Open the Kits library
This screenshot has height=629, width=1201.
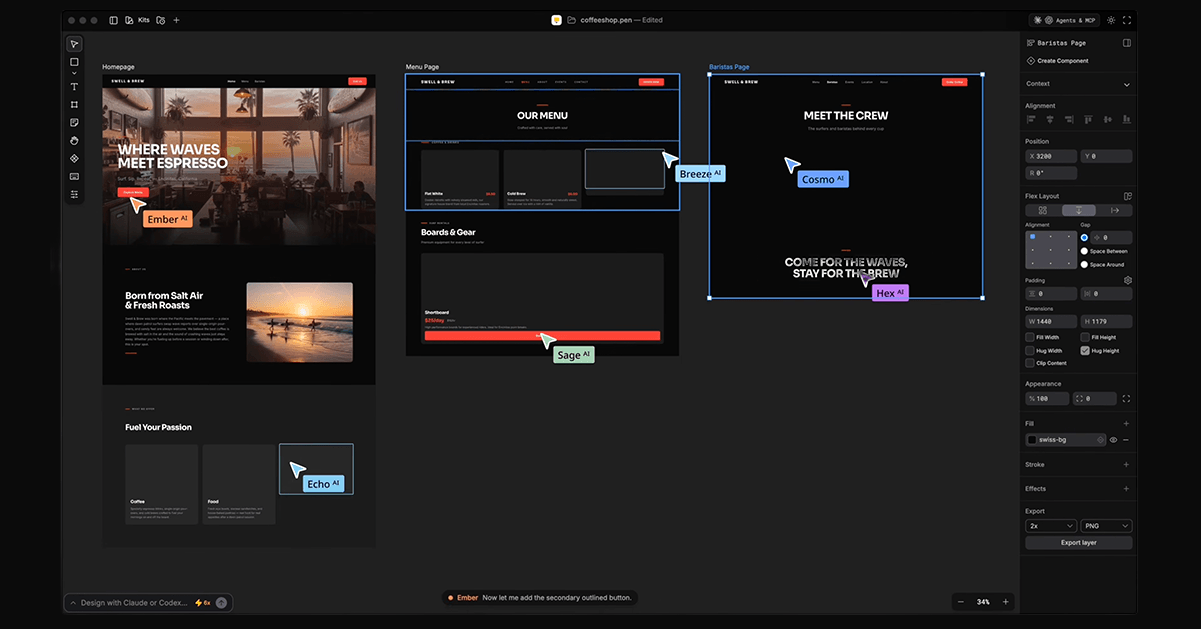coord(136,20)
